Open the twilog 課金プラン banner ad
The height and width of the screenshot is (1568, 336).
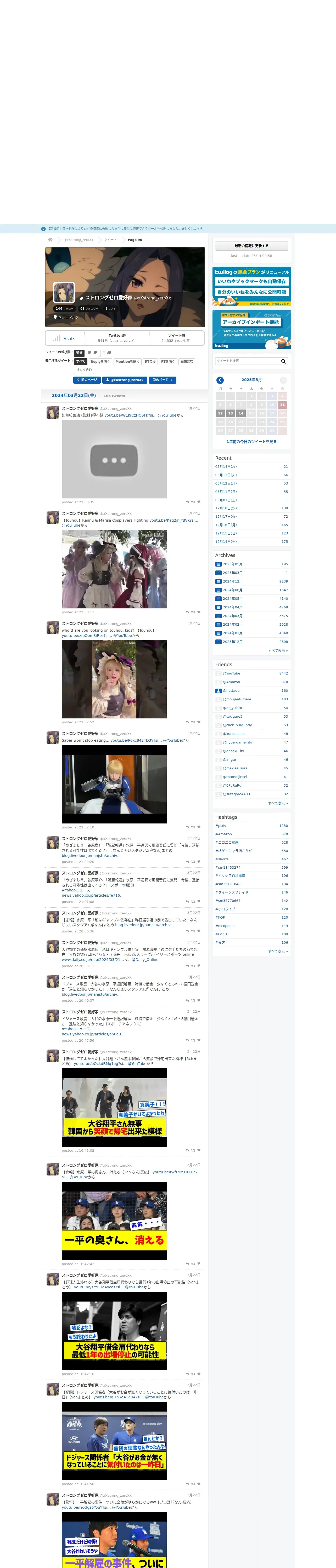pos(252,287)
